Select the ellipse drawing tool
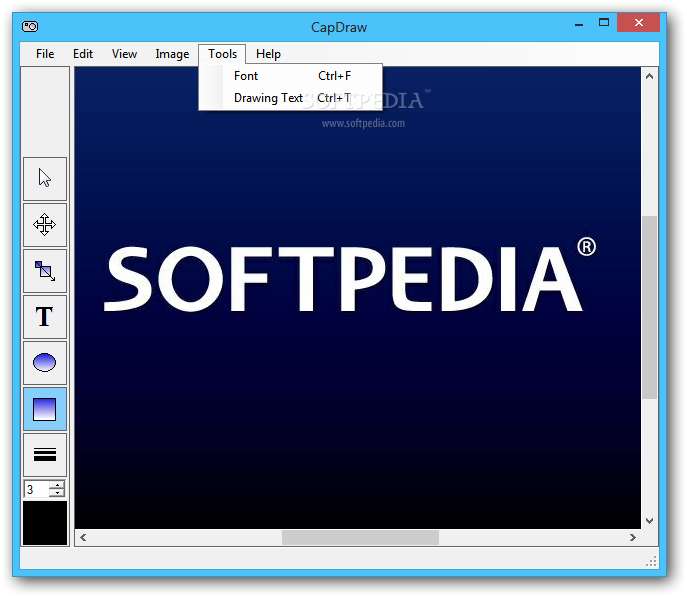 [45, 363]
